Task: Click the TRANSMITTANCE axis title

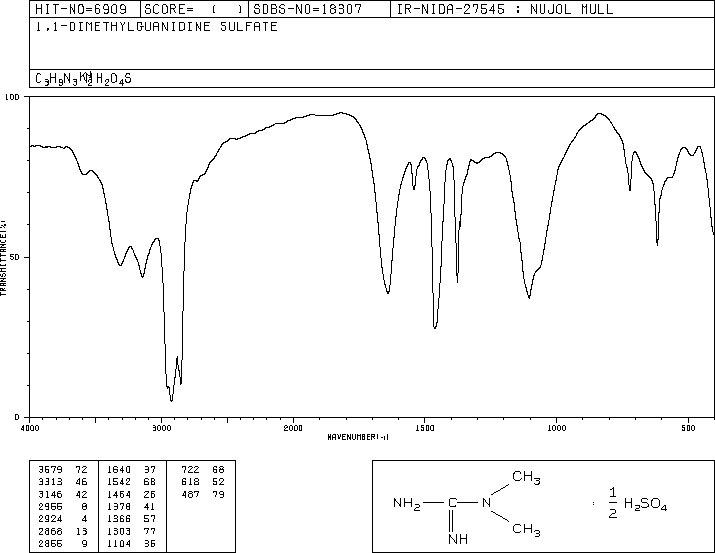Action: point(3,258)
